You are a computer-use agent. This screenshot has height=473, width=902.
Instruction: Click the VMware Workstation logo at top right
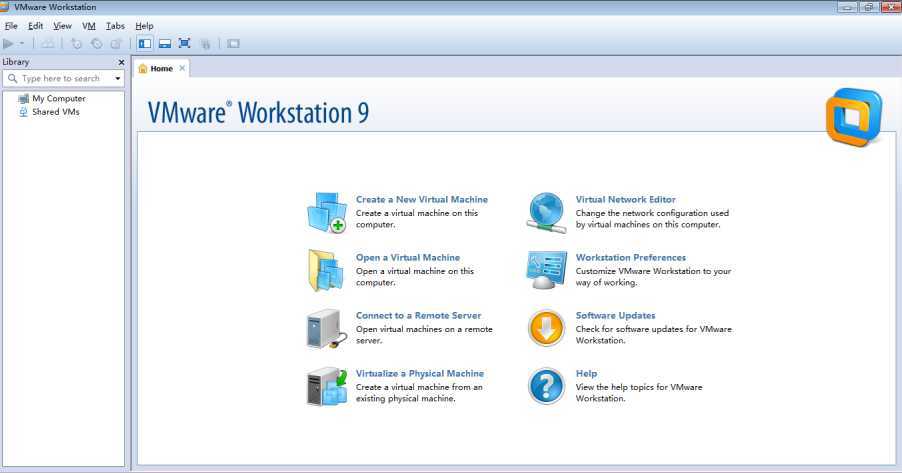[854, 117]
